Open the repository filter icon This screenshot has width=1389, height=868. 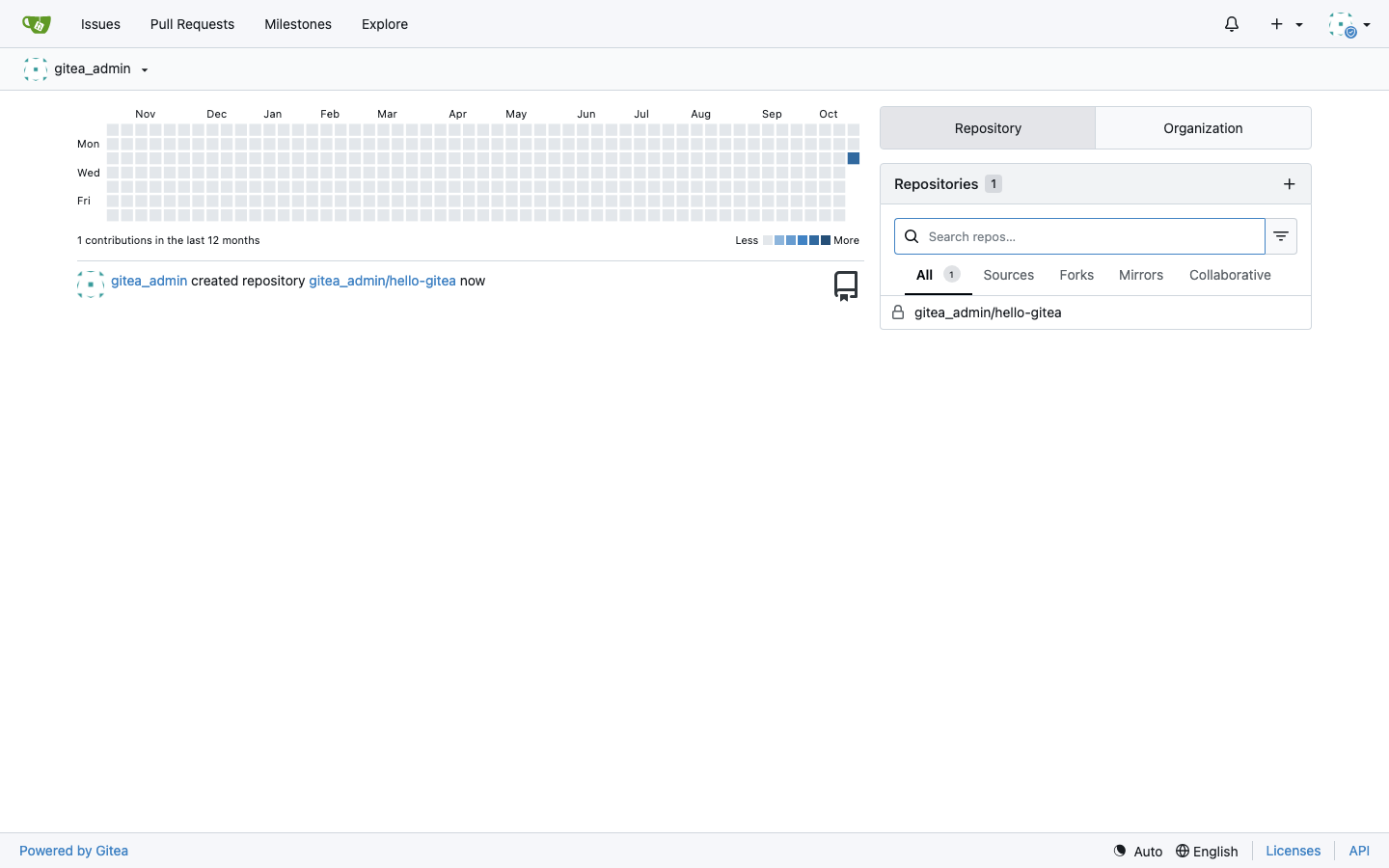(1281, 236)
